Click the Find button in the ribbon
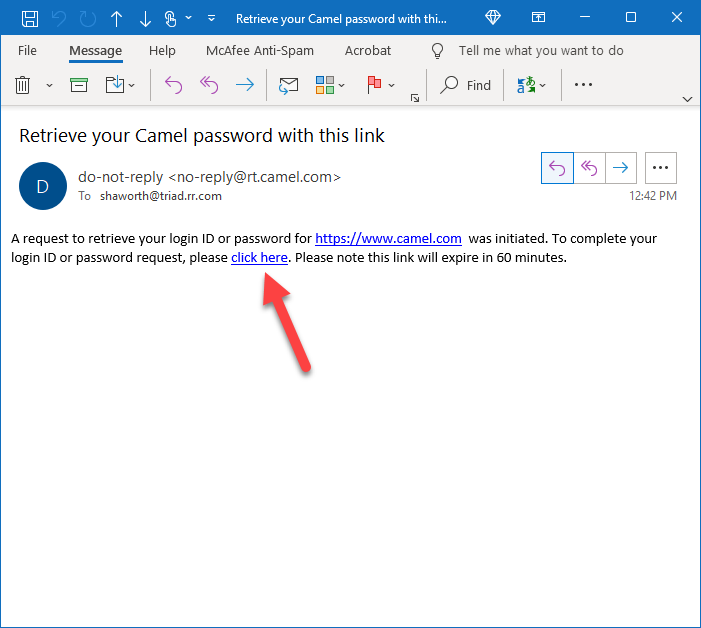 point(466,85)
